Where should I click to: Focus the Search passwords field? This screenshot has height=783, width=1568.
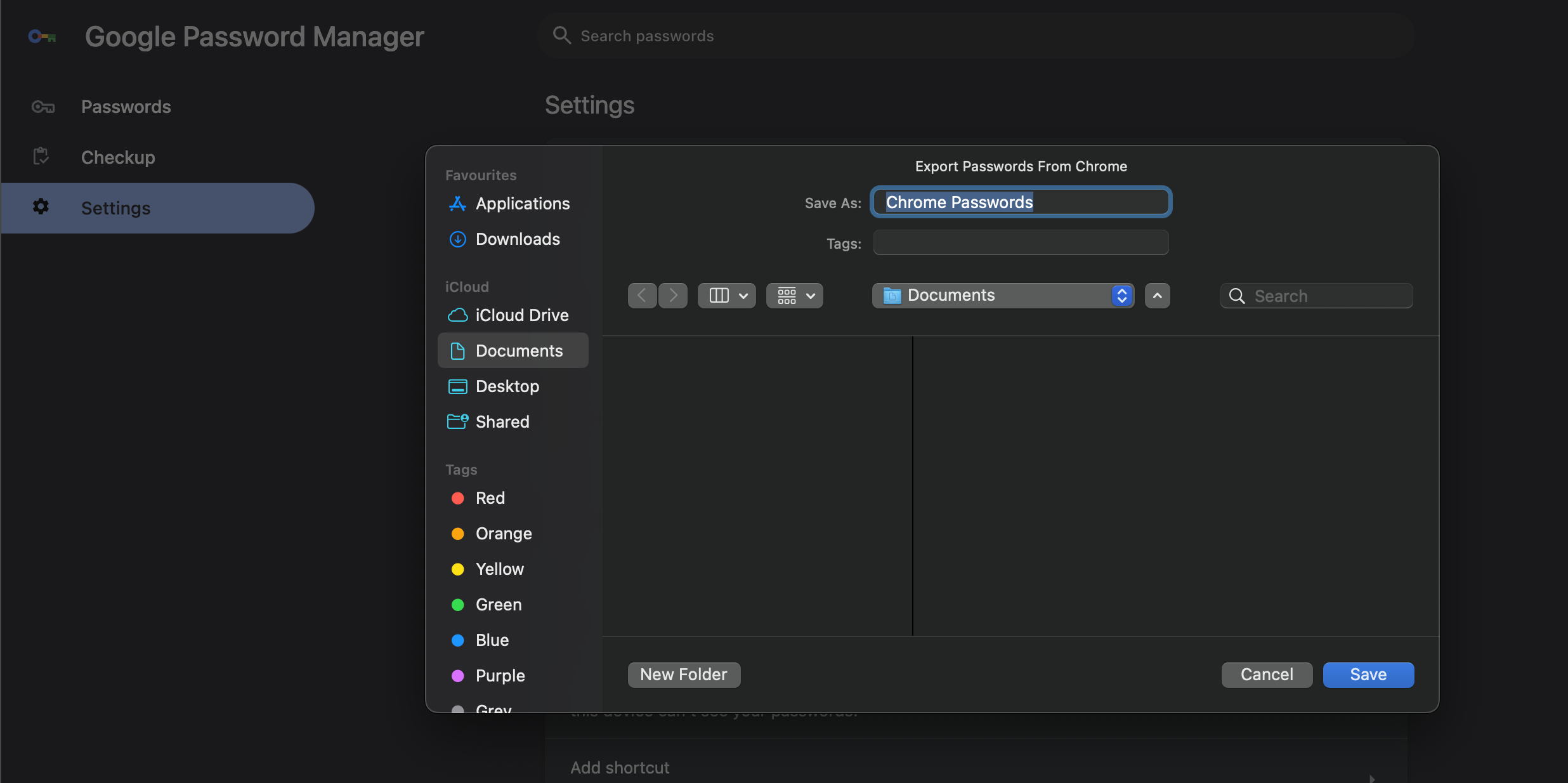976,36
